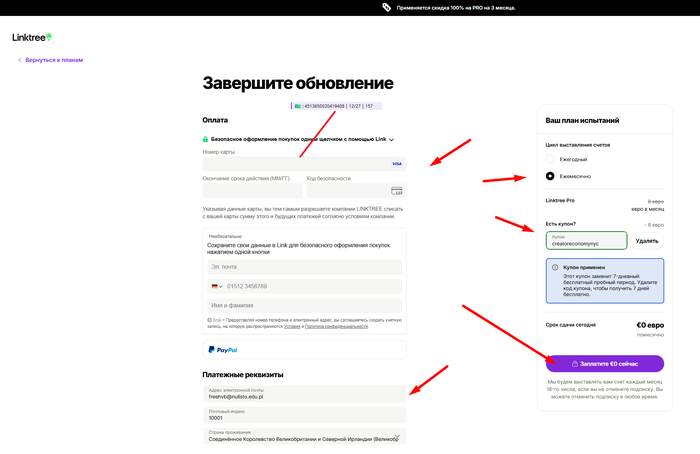Click into the 'Почтовый индекс' field
This screenshot has height=454, width=700.
304,415
